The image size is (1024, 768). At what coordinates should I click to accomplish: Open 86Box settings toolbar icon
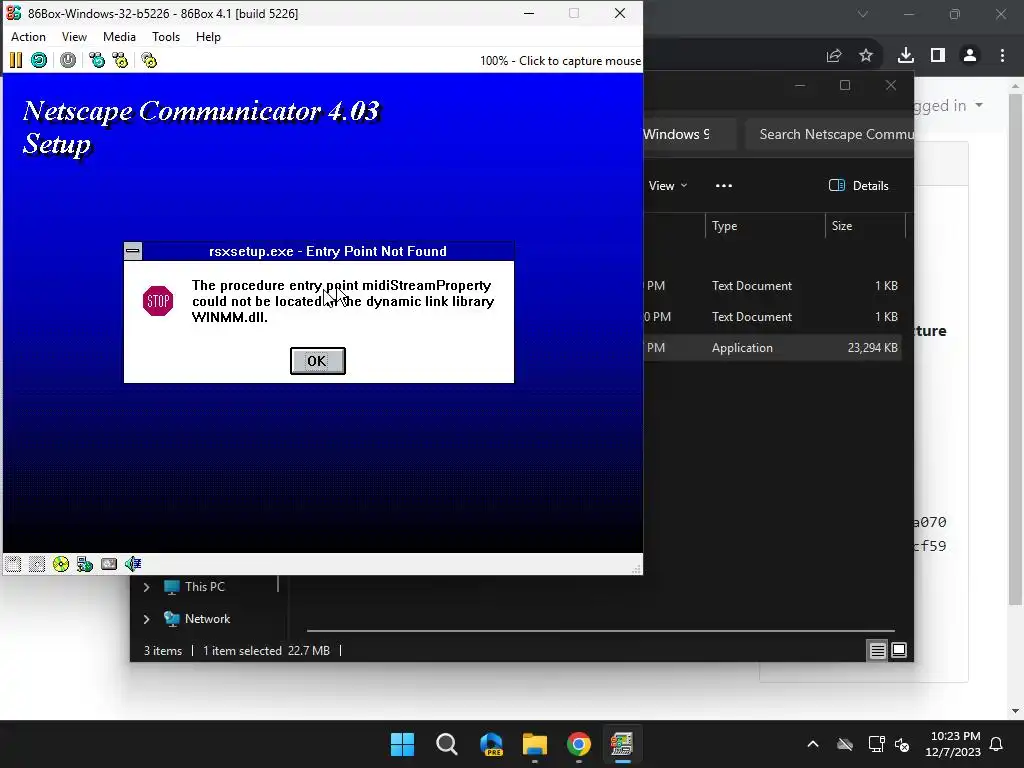(x=149, y=61)
